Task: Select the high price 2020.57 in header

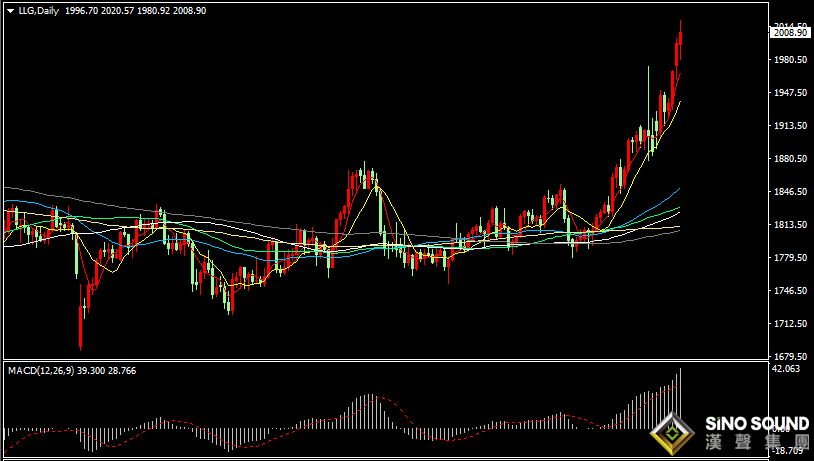Action: click(117, 11)
